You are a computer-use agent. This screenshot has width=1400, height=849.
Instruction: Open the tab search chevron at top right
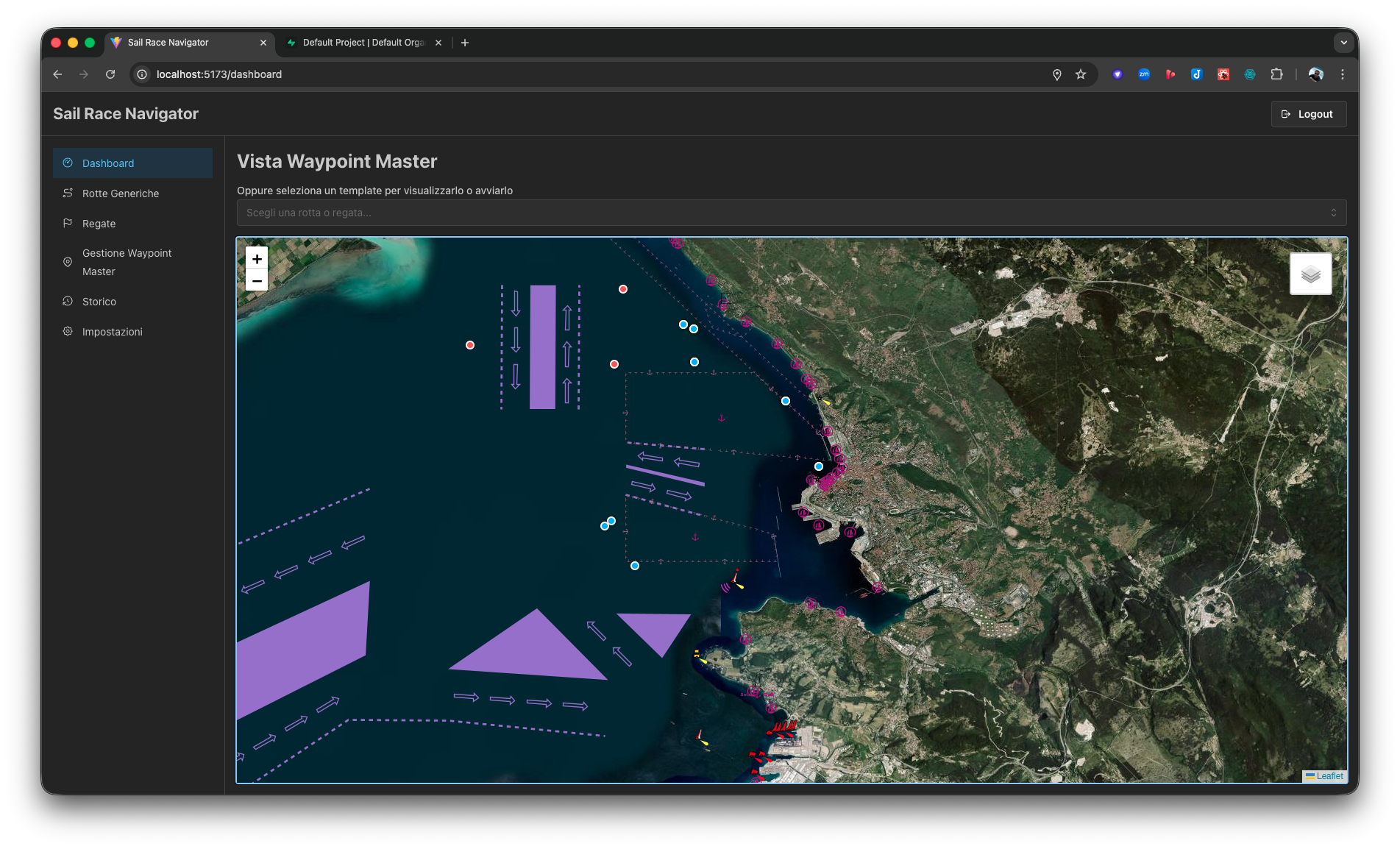[1344, 43]
